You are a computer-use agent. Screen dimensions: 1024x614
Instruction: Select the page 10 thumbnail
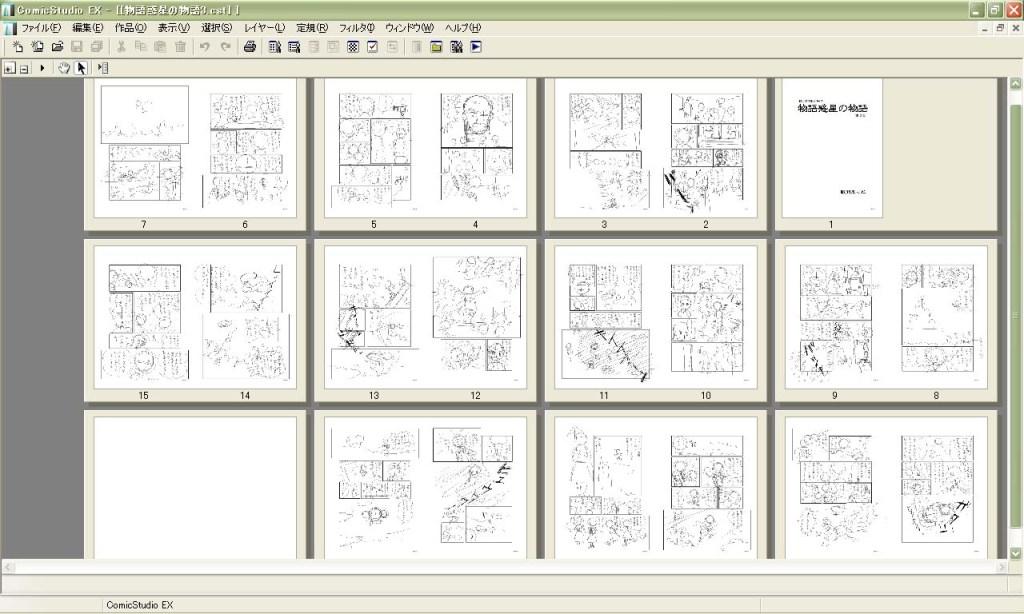(706, 317)
